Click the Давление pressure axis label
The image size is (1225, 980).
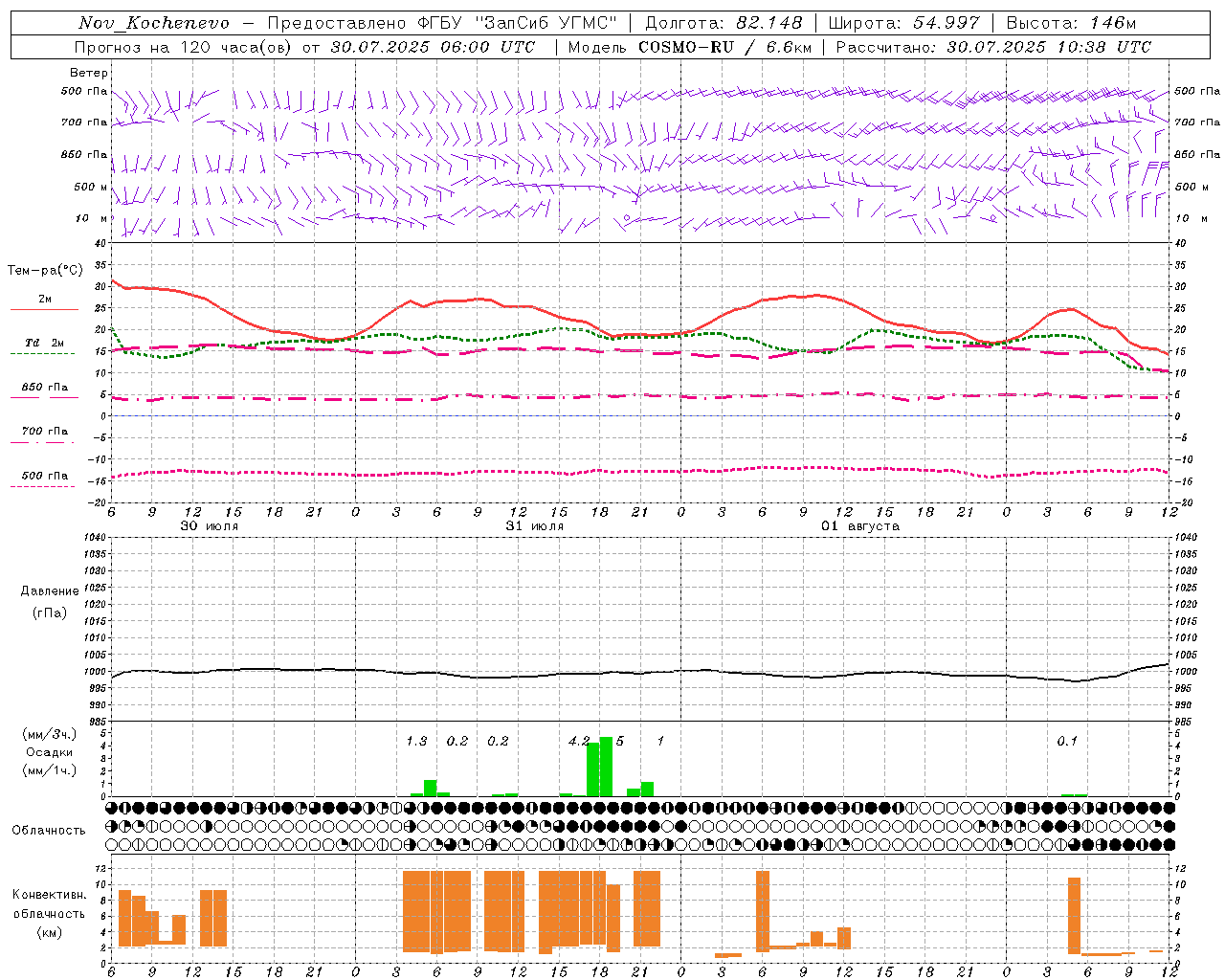click(50, 591)
